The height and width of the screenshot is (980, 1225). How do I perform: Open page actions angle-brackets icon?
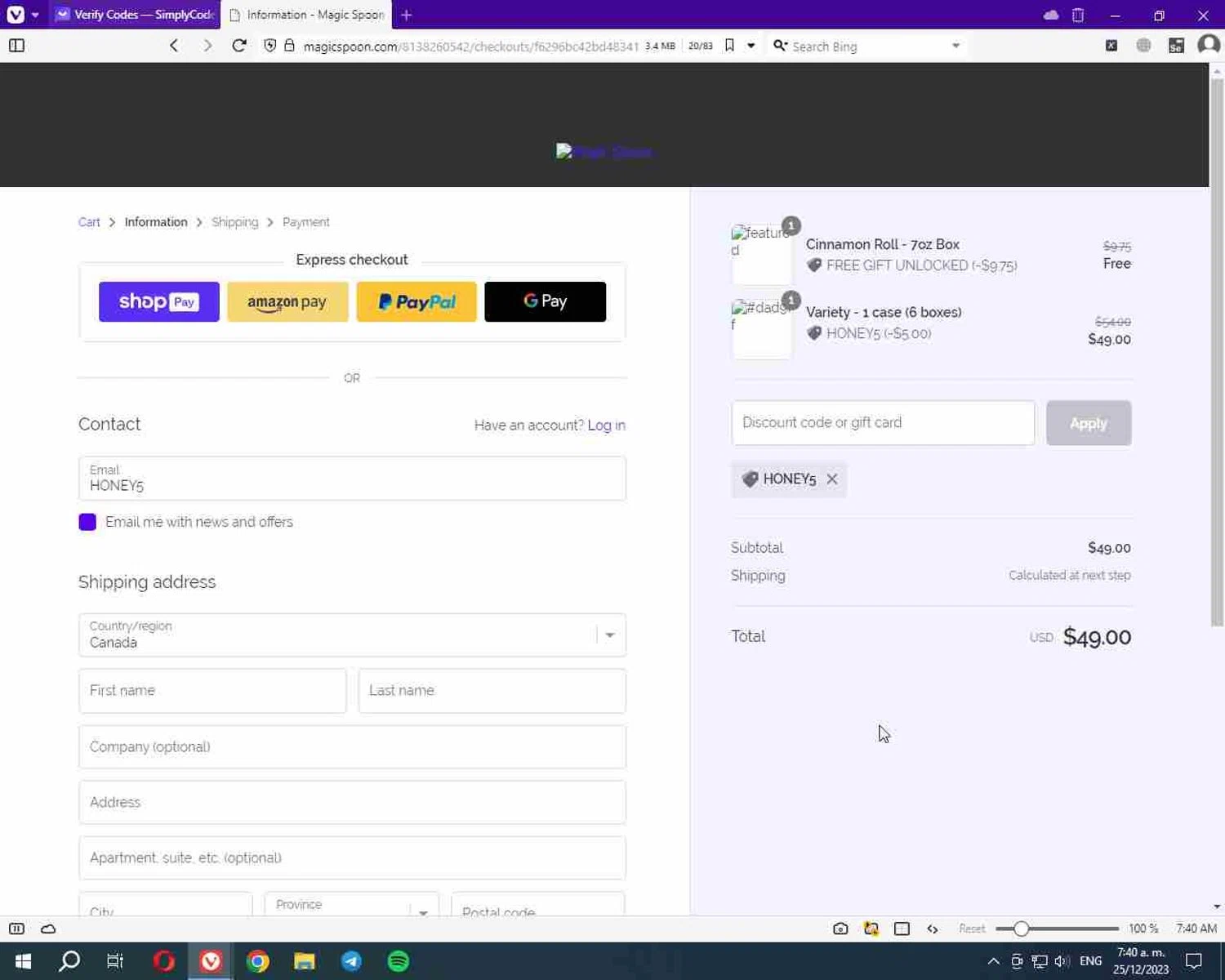(933, 929)
